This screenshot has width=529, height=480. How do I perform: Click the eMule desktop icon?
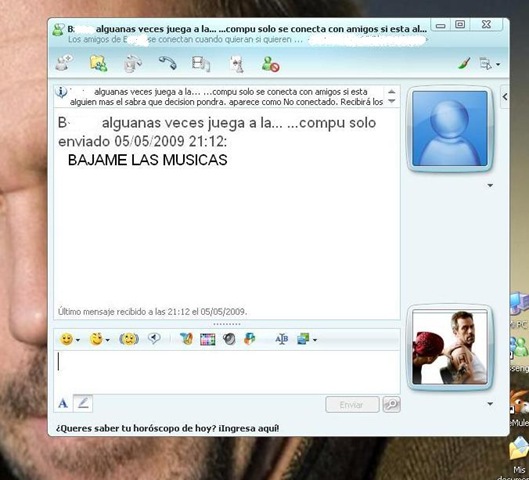519,406
